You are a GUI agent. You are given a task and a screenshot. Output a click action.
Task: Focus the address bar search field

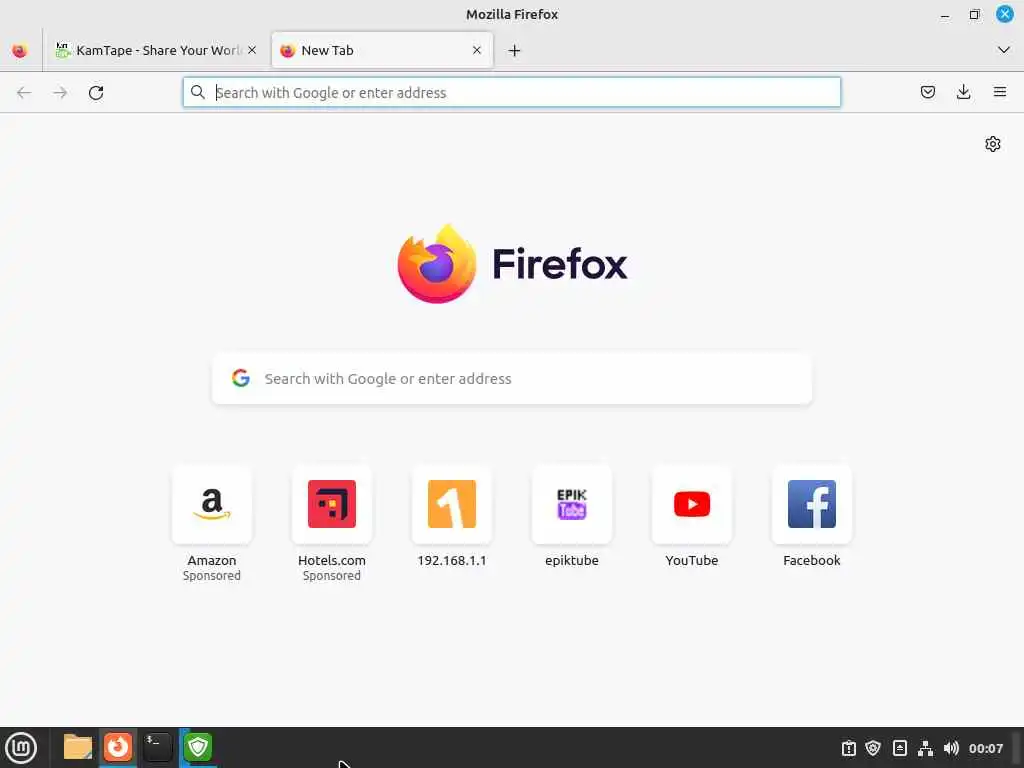click(x=511, y=92)
